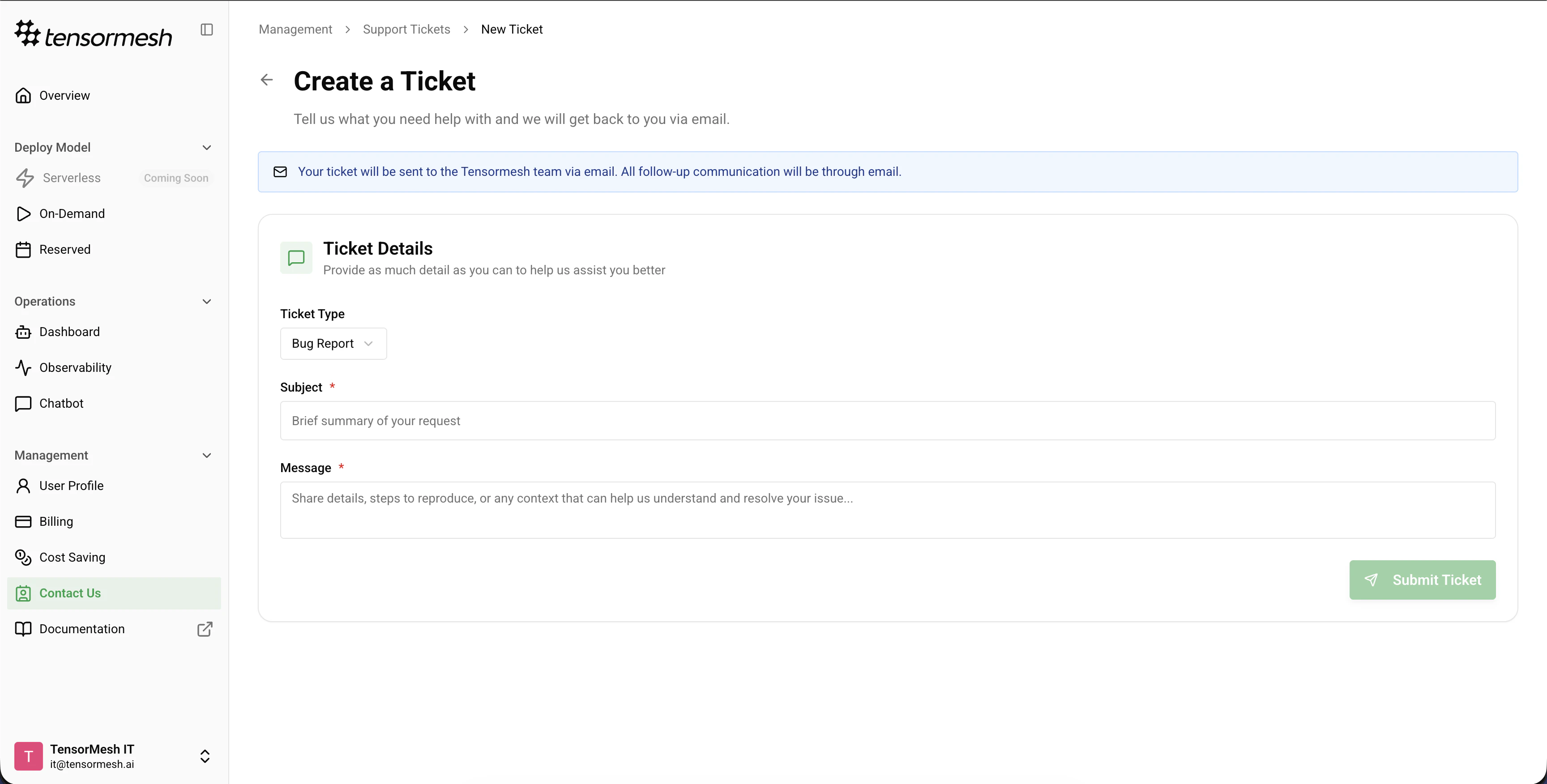The height and width of the screenshot is (784, 1547).
Task: Open Support Tickets from the breadcrumb
Action: 406,29
